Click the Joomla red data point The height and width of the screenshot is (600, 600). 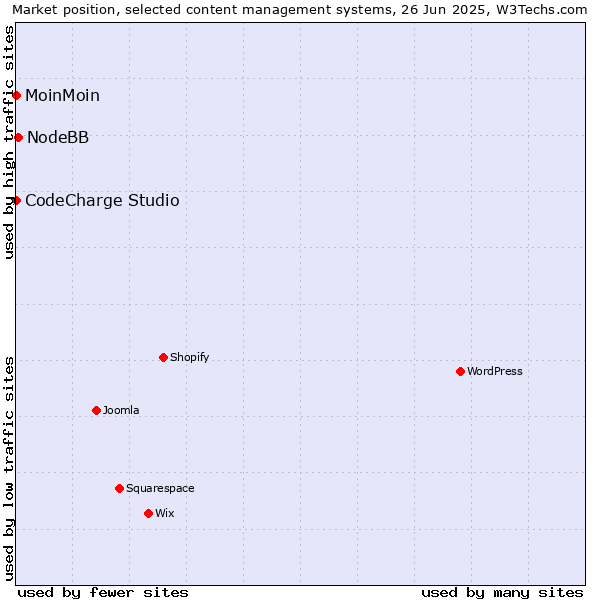(96, 411)
